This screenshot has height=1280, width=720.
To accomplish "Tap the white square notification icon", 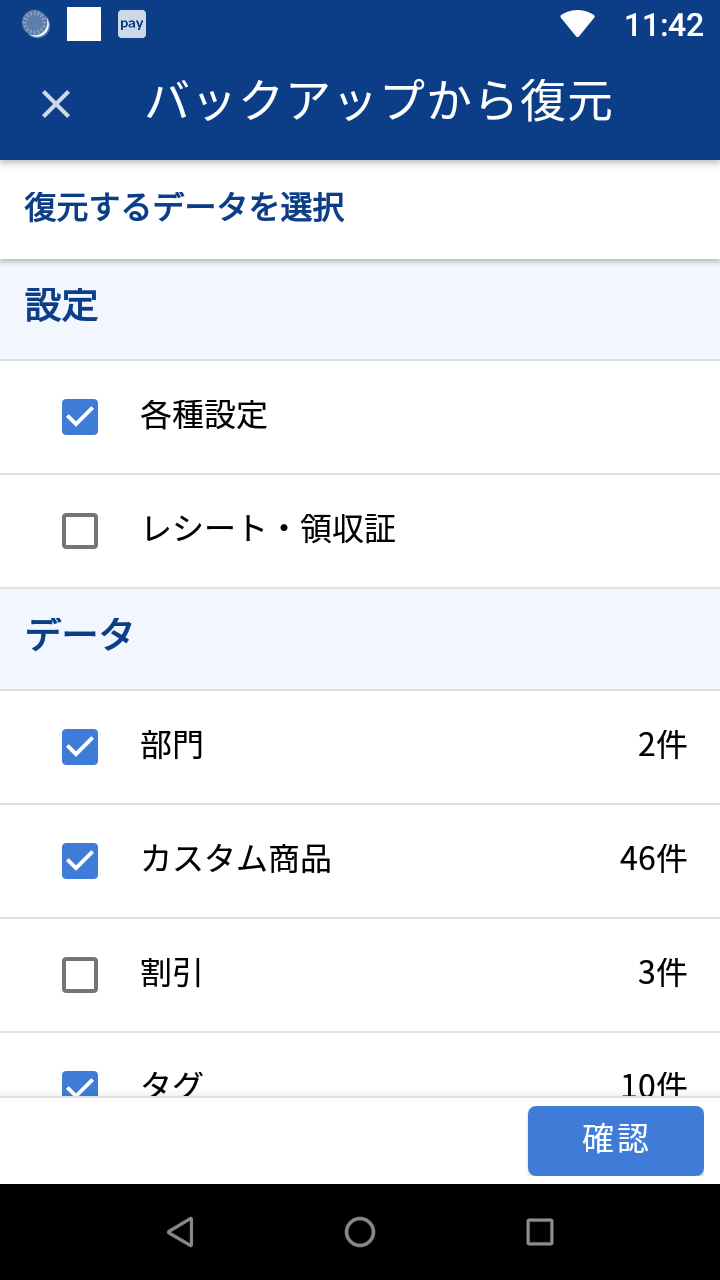I will coord(84,24).
